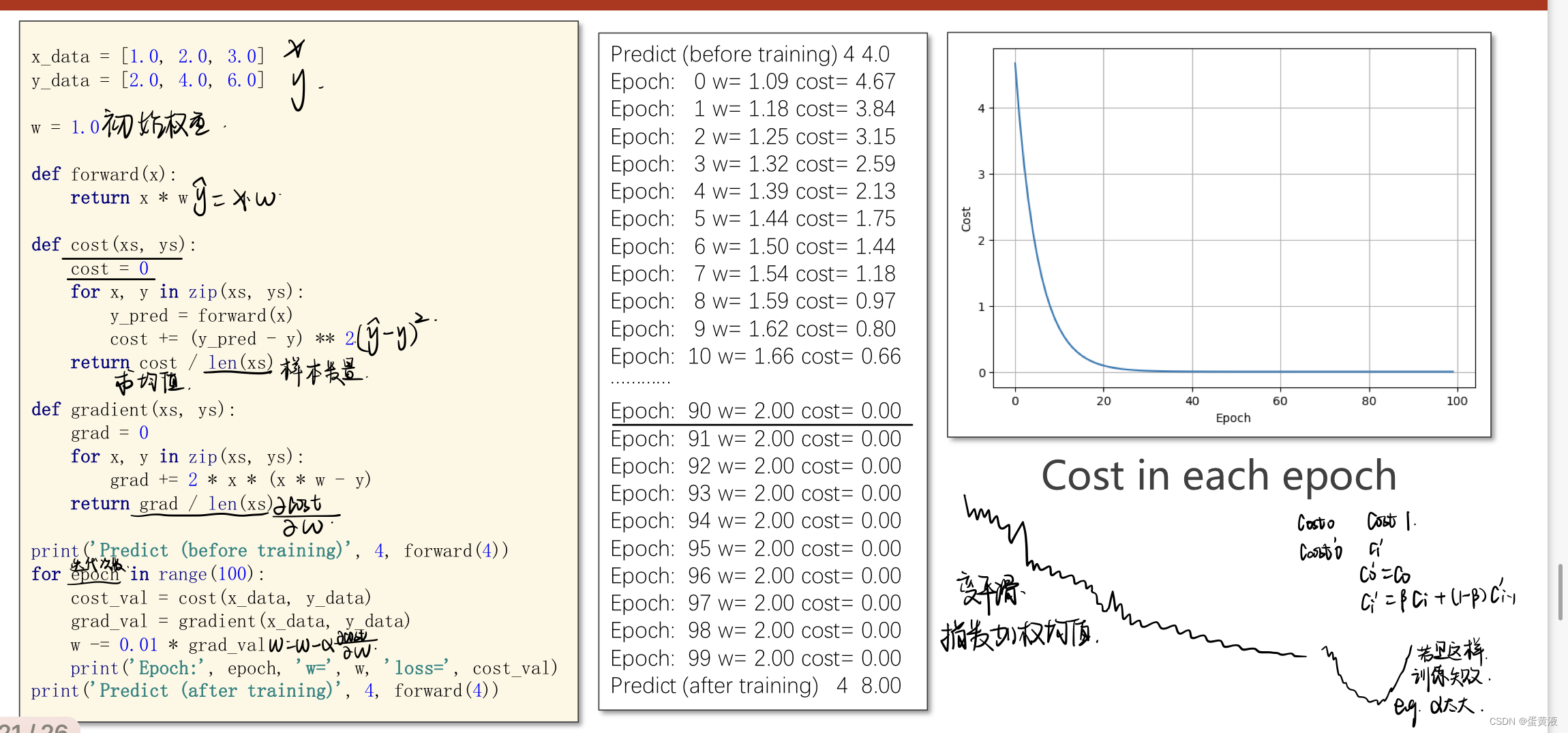
Task: Click the 'grad = 0' assignment line
Action: [110, 433]
